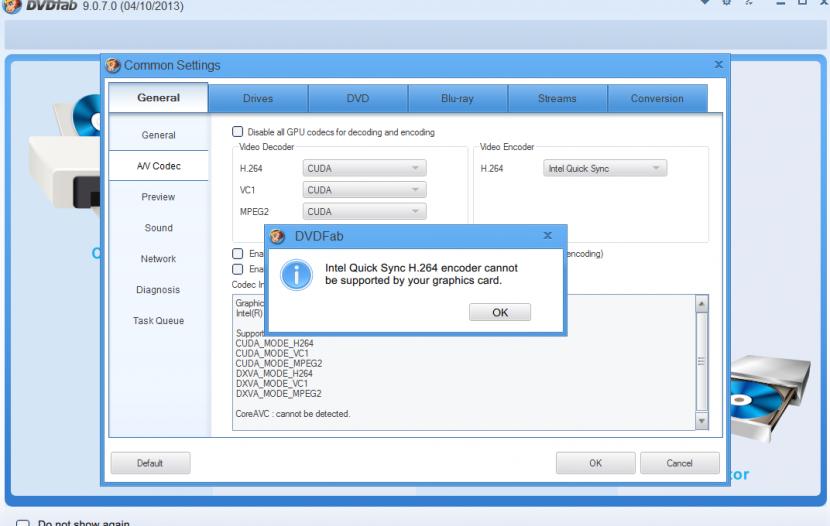Click OK in the DVDFab message dialog
Screen dimensions: 830x526
[500, 312]
